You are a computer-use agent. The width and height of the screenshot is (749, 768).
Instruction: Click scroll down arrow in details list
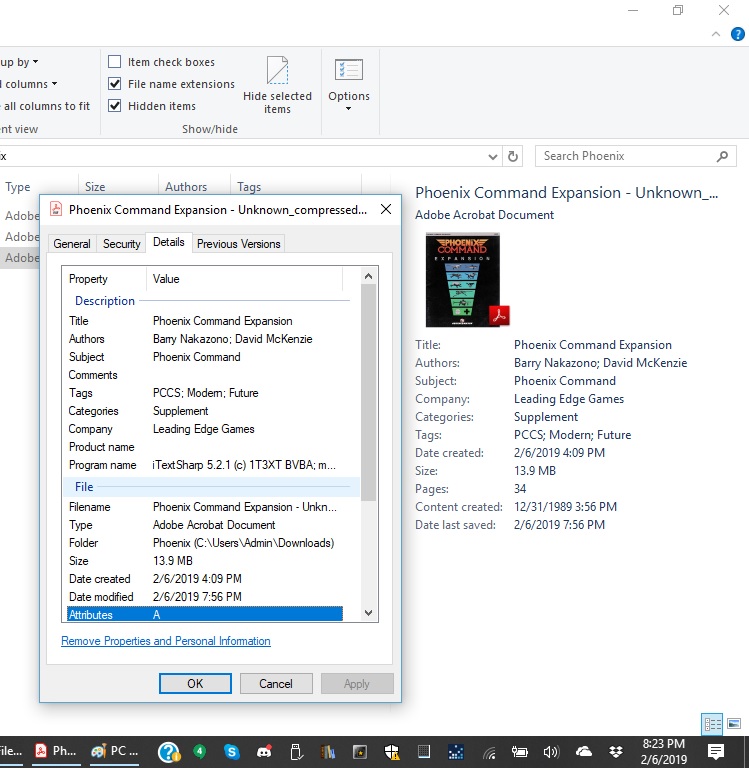tap(368, 613)
